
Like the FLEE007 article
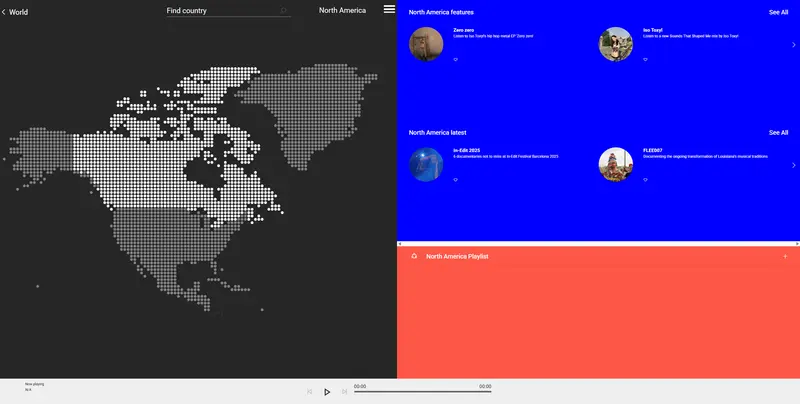pos(645,180)
